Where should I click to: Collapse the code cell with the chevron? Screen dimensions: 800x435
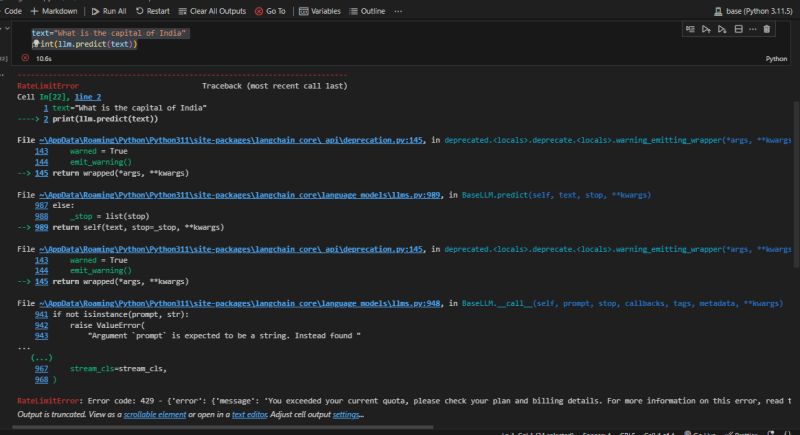tap(7, 29)
